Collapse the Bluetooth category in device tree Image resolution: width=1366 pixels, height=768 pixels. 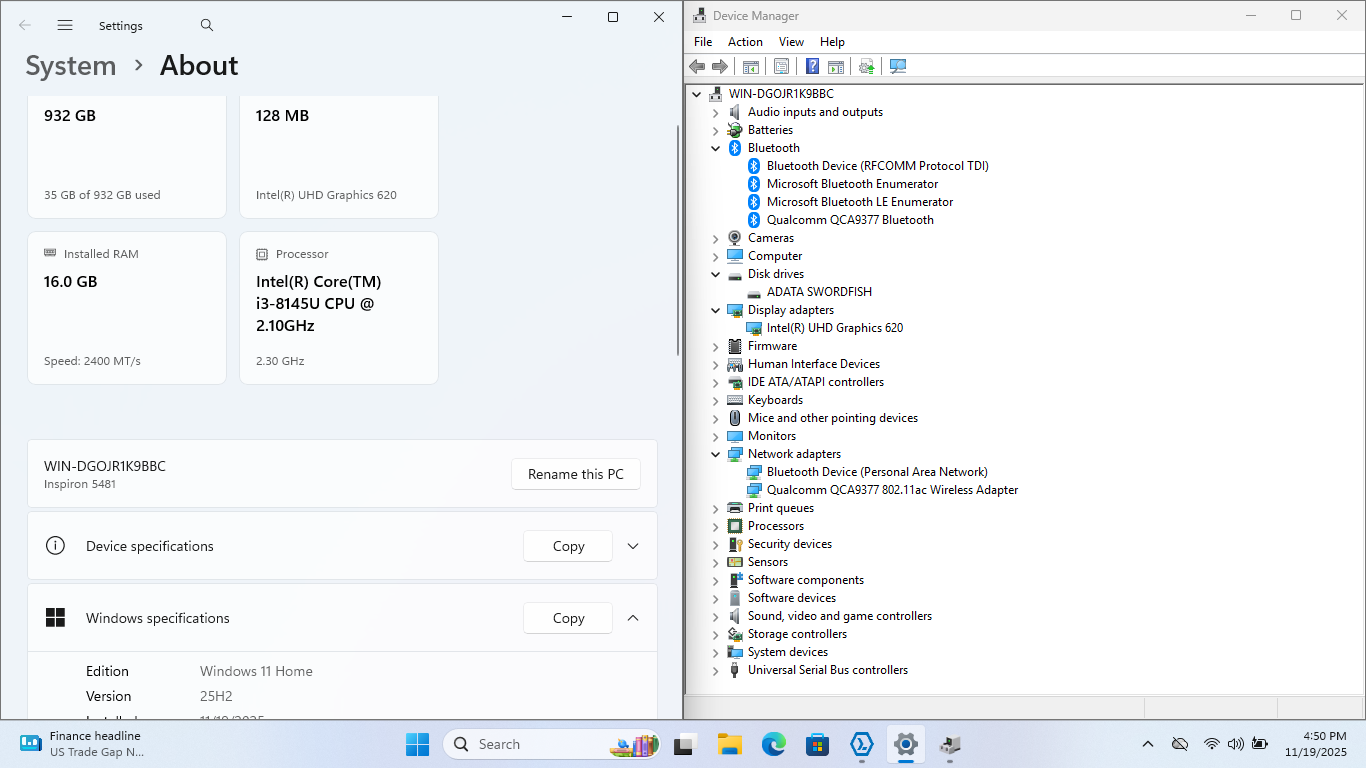[716, 148]
